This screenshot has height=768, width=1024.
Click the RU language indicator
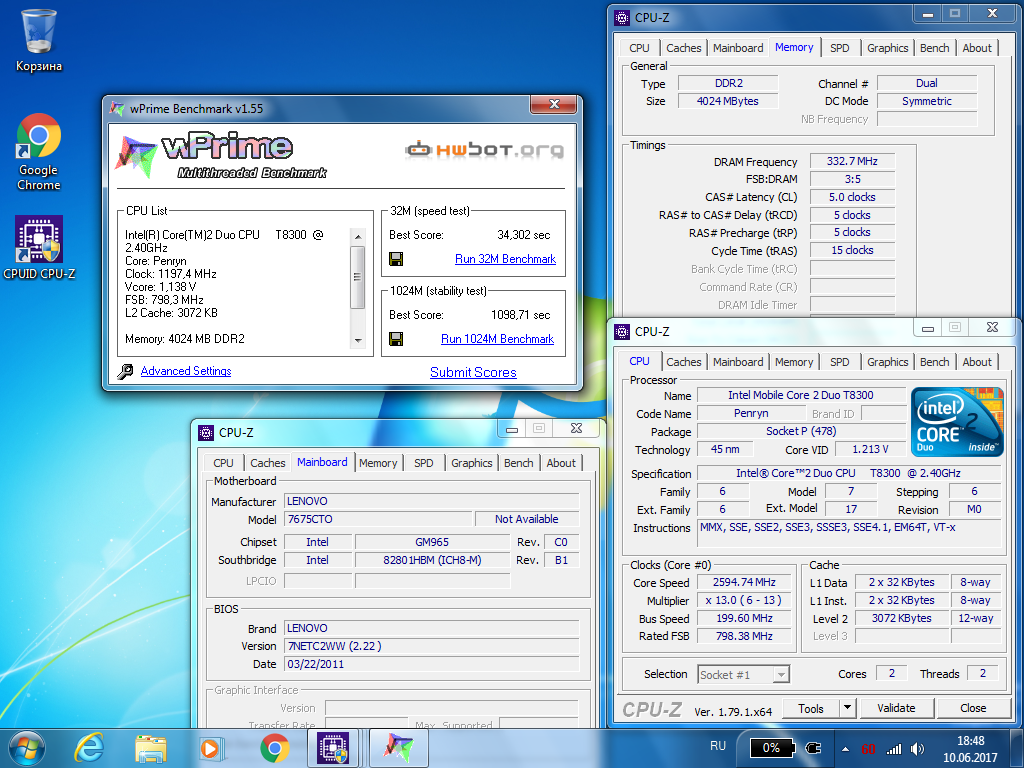(718, 746)
